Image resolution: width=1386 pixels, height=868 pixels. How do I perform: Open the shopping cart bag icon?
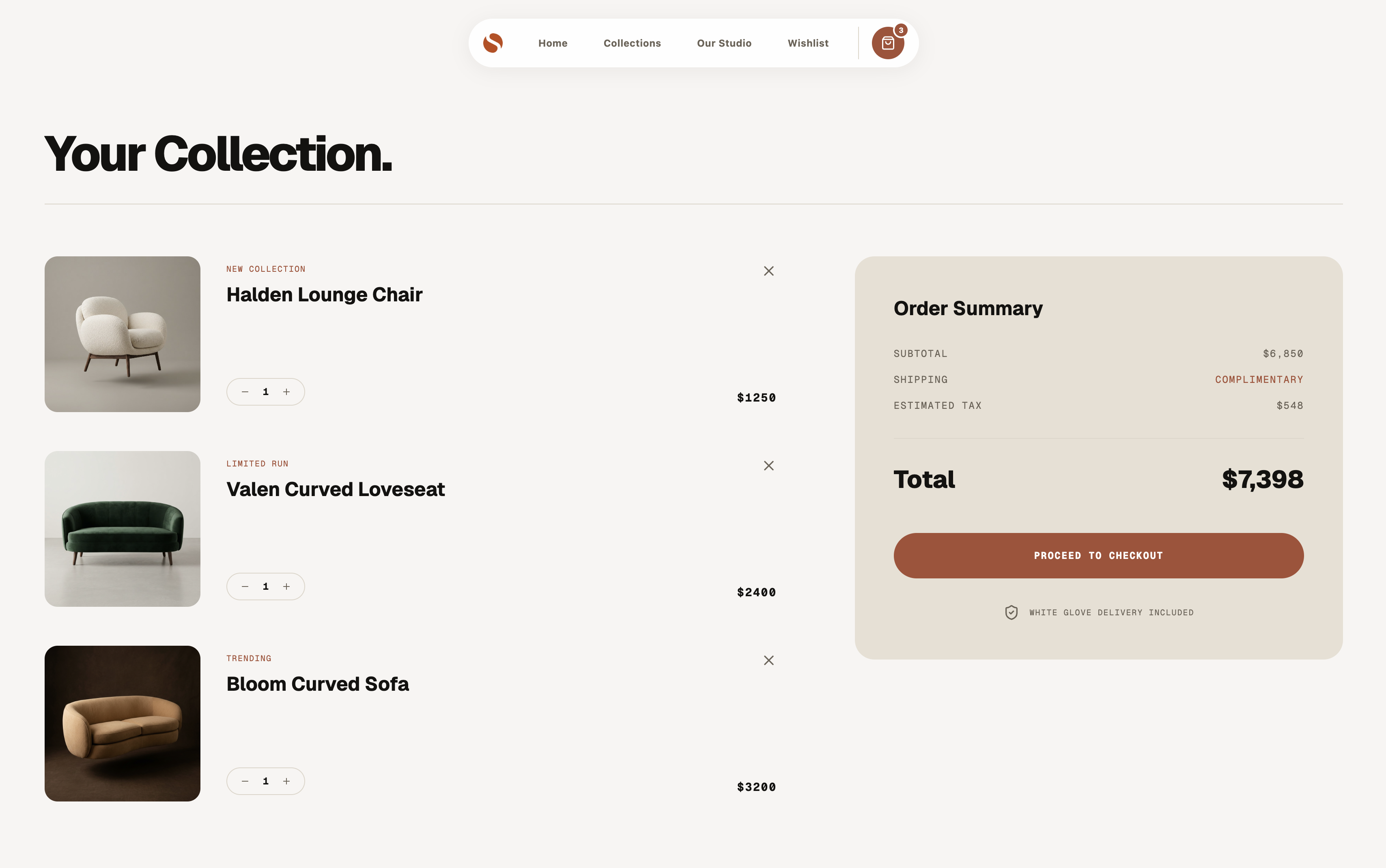(888, 43)
